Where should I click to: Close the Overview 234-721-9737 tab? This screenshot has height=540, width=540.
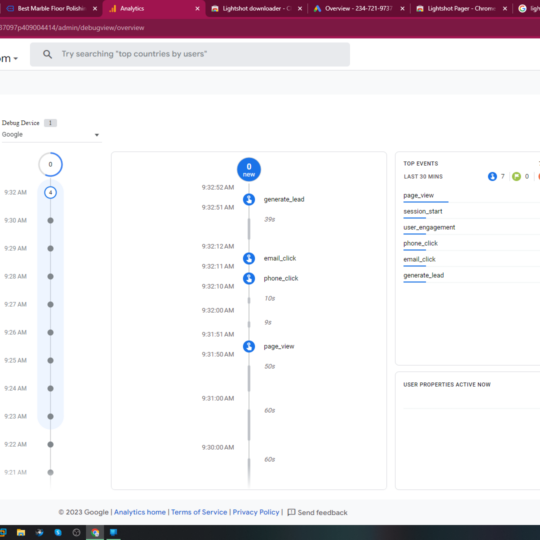point(402,9)
